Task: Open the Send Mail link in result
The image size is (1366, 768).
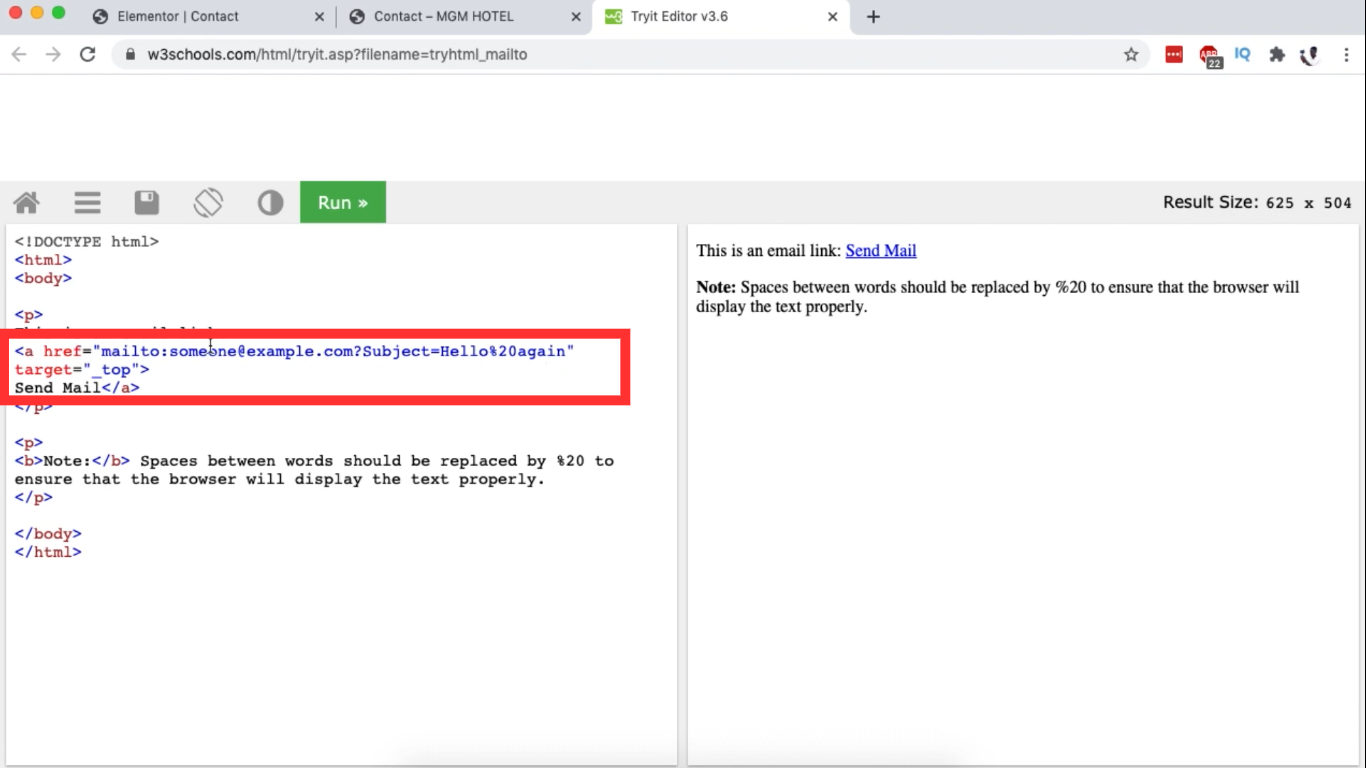Action: click(x=881, y=251)
